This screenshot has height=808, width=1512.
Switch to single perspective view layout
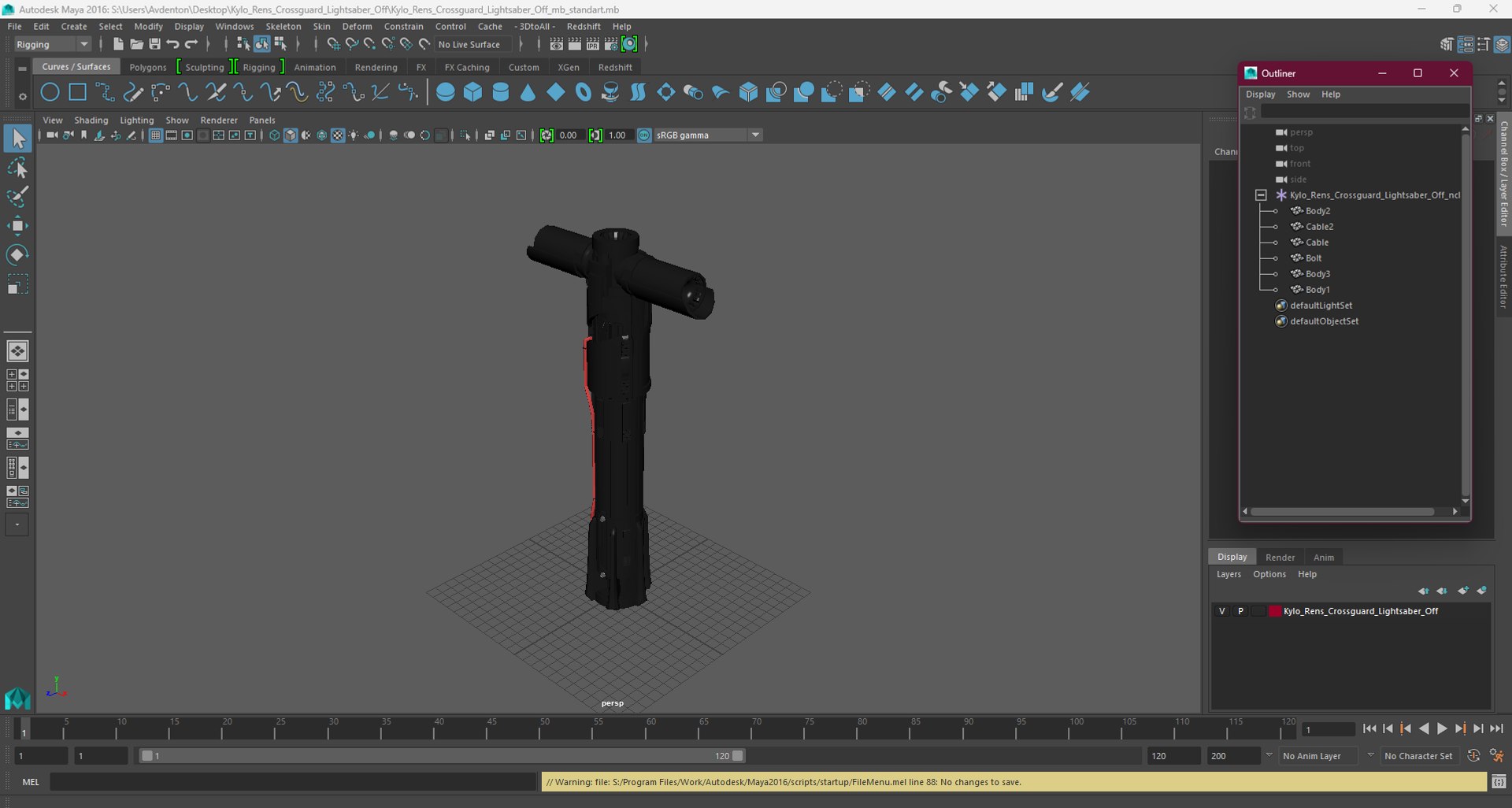tap(17, 351)
